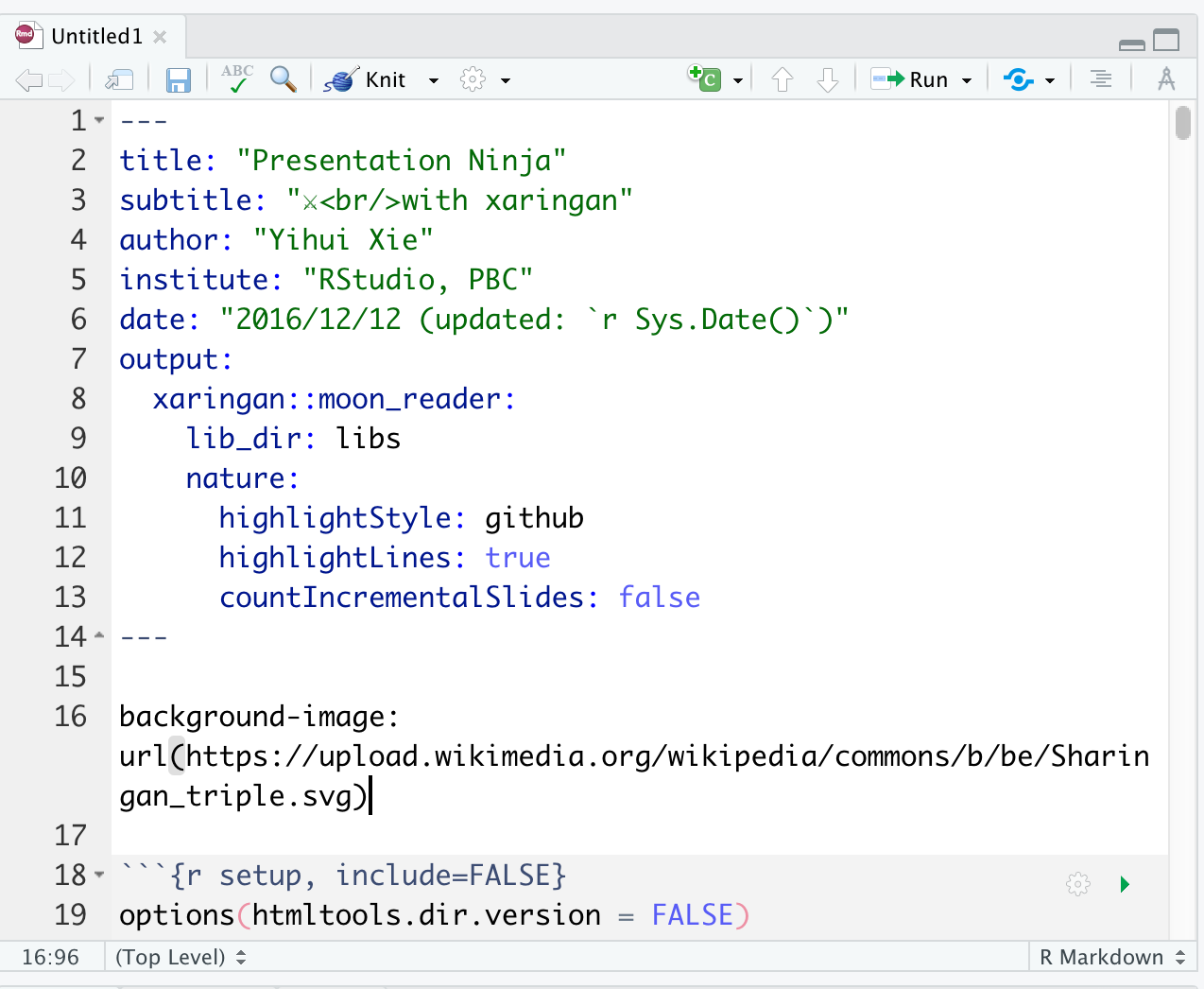Image resolution: width=1204 pixels, height=989 pixels.
Task: Click the Run button
Action: 909,79
